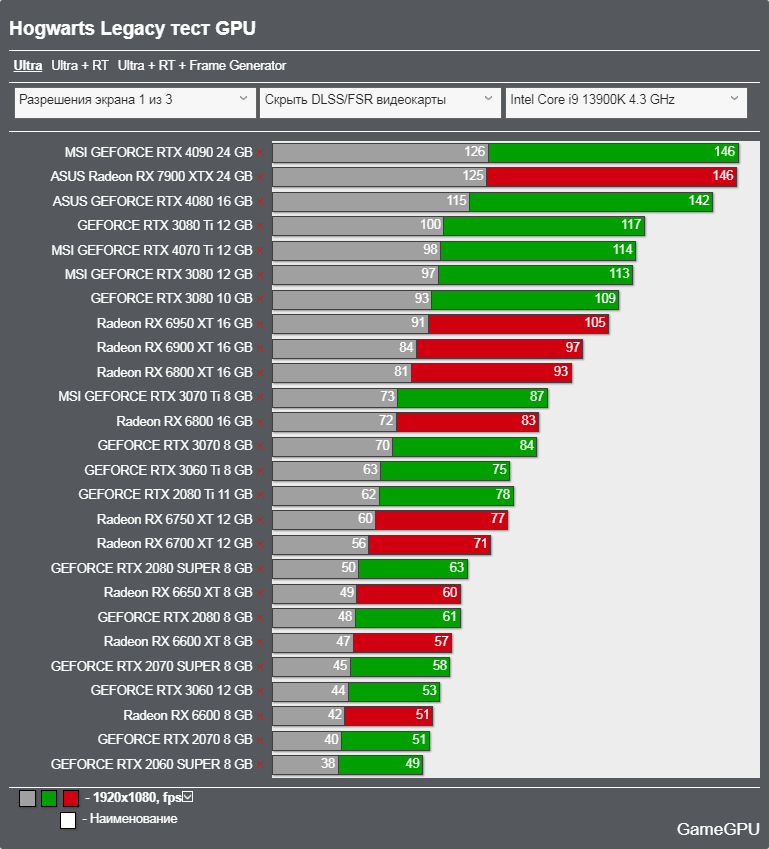
Task: Click red X next to ASUS RTX 4080
Action: coord(260,202)
